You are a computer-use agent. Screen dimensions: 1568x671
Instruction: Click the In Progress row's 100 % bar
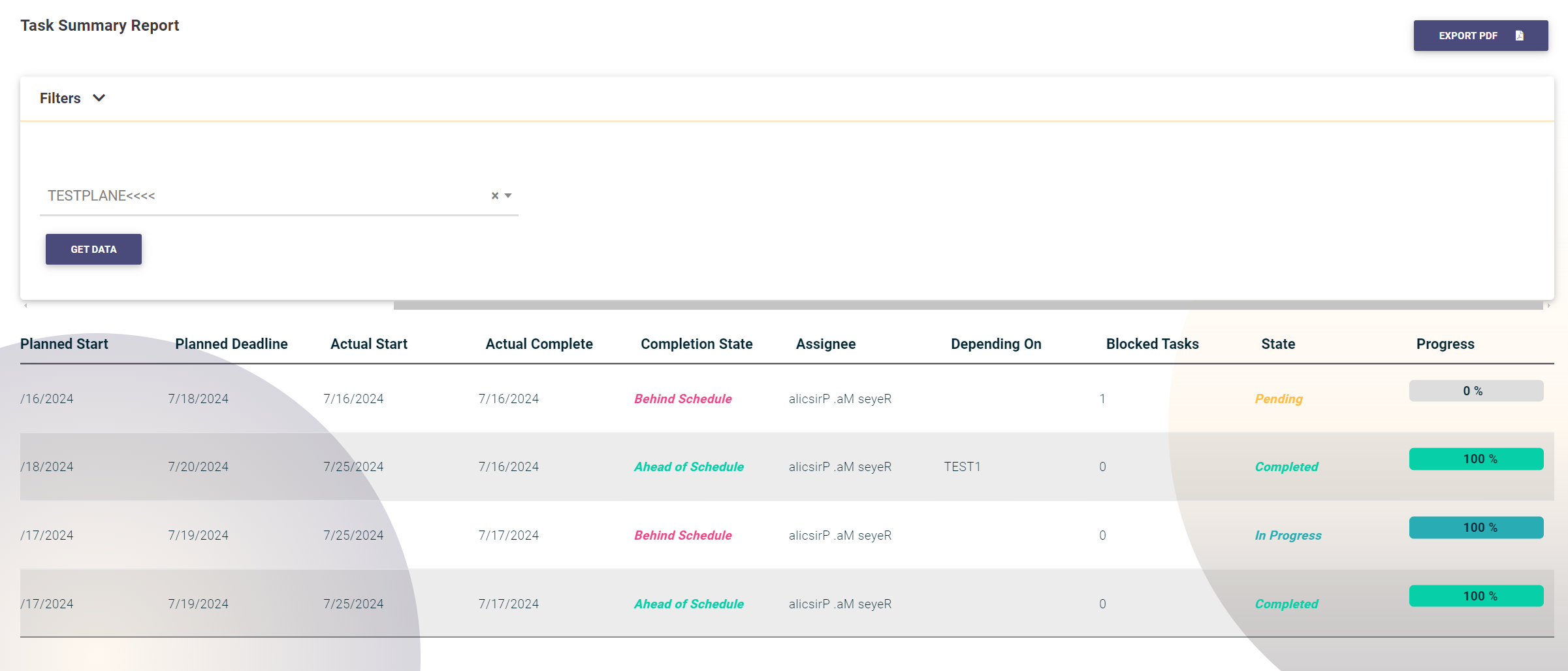coord(1476,527)
